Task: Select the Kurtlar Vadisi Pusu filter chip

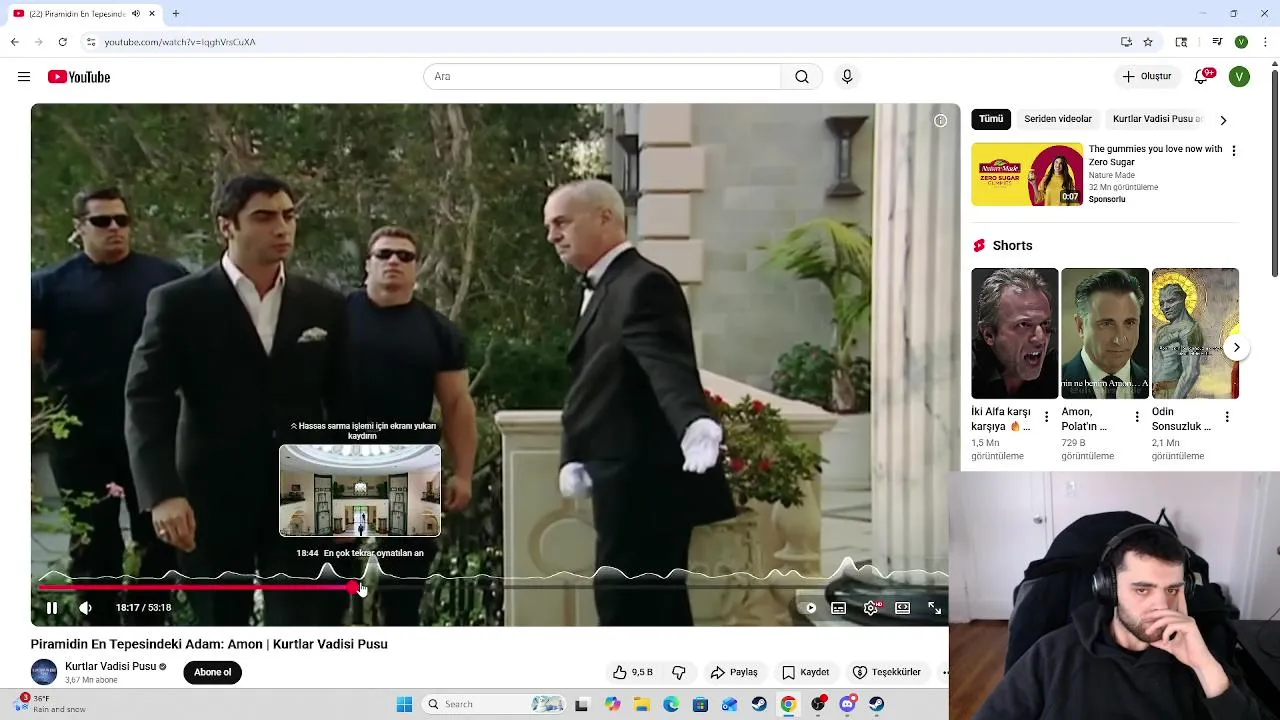Action: coord(1157,119)
